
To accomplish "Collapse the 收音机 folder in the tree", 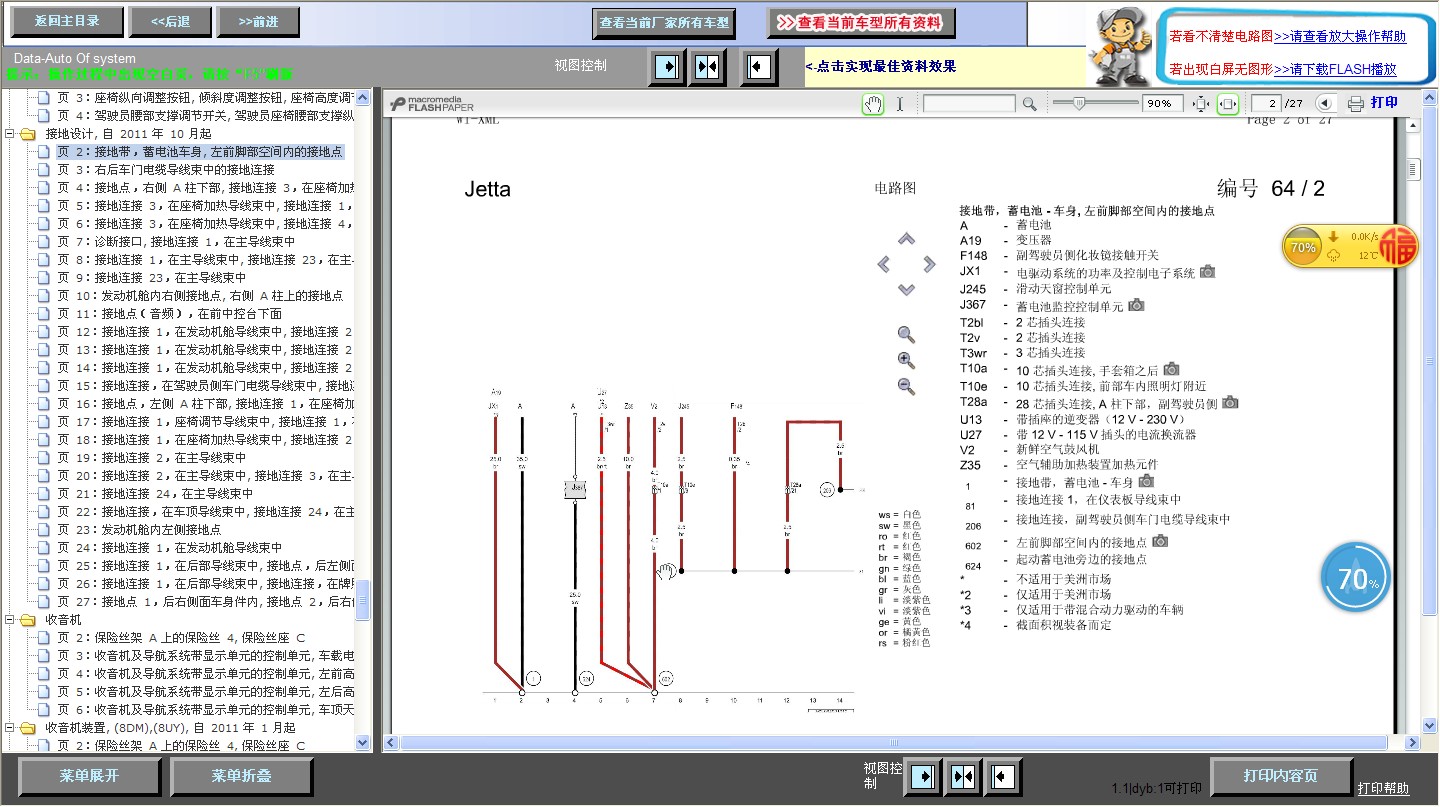I will pos(11,620).
